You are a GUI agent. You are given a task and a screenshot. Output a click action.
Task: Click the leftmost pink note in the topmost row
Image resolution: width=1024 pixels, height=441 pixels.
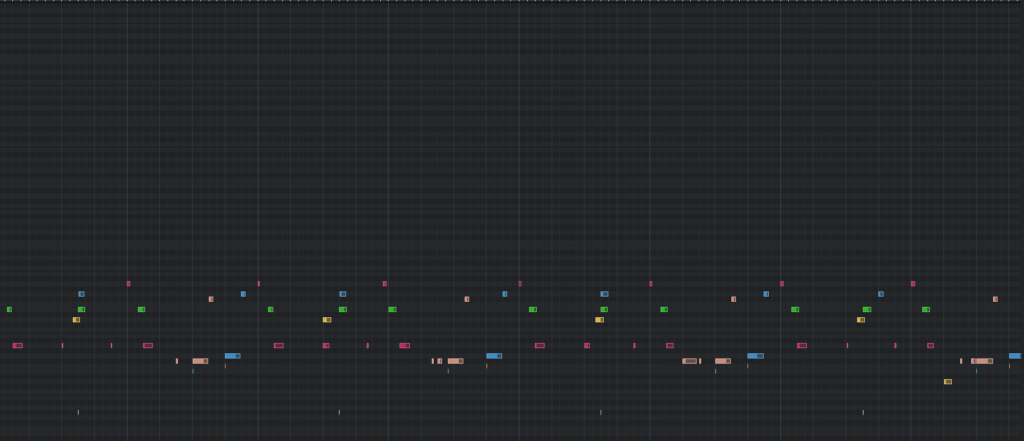coord(128,284)
